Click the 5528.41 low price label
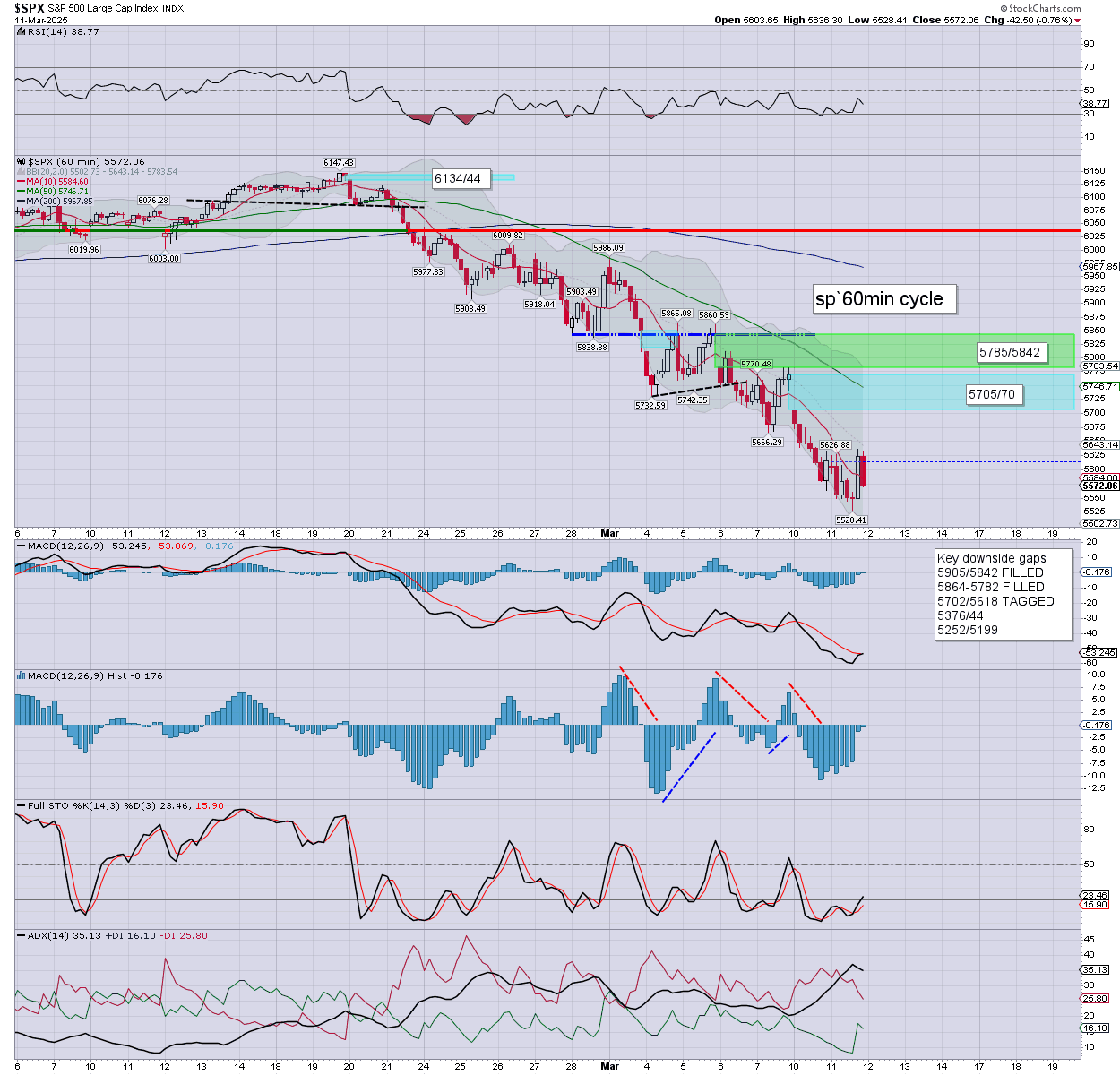Screen dimensions: 1120x1075 pos(850,520)
